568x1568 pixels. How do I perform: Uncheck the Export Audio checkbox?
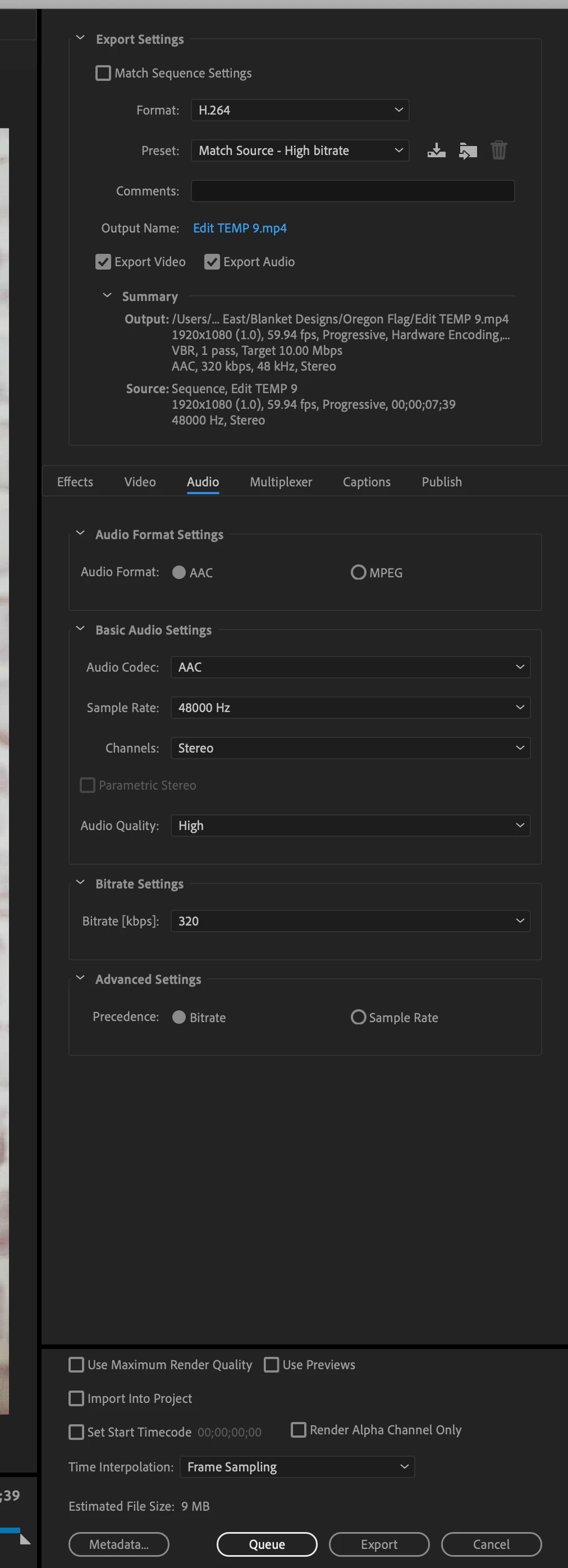212,262
